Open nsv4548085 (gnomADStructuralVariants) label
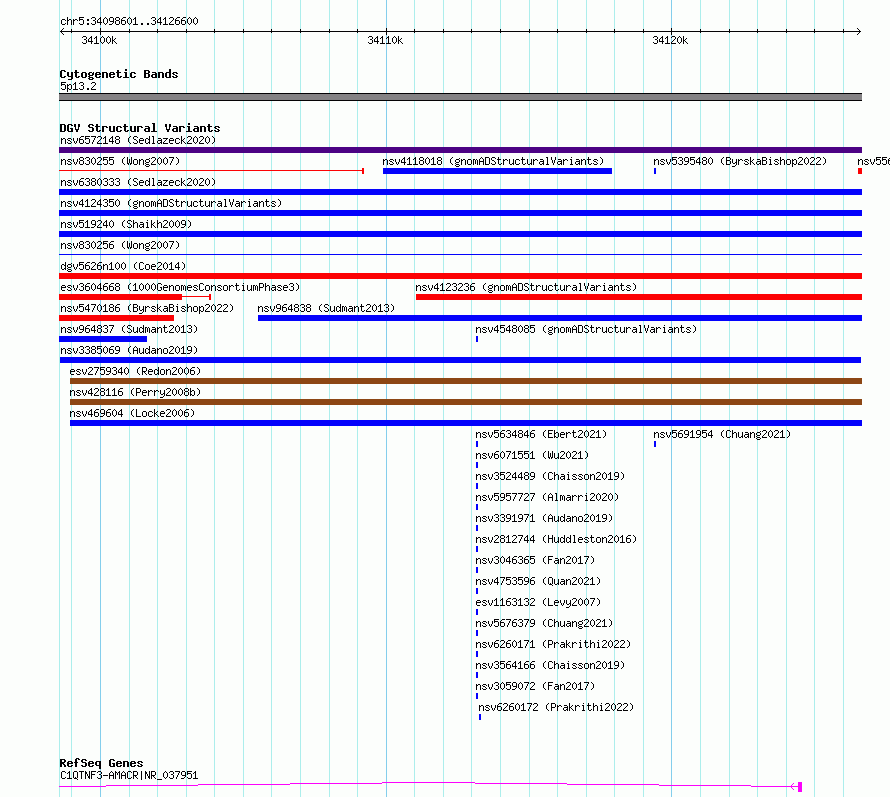Image resolution: width=890 pixels, height=797 pixels. coord(586,329)
